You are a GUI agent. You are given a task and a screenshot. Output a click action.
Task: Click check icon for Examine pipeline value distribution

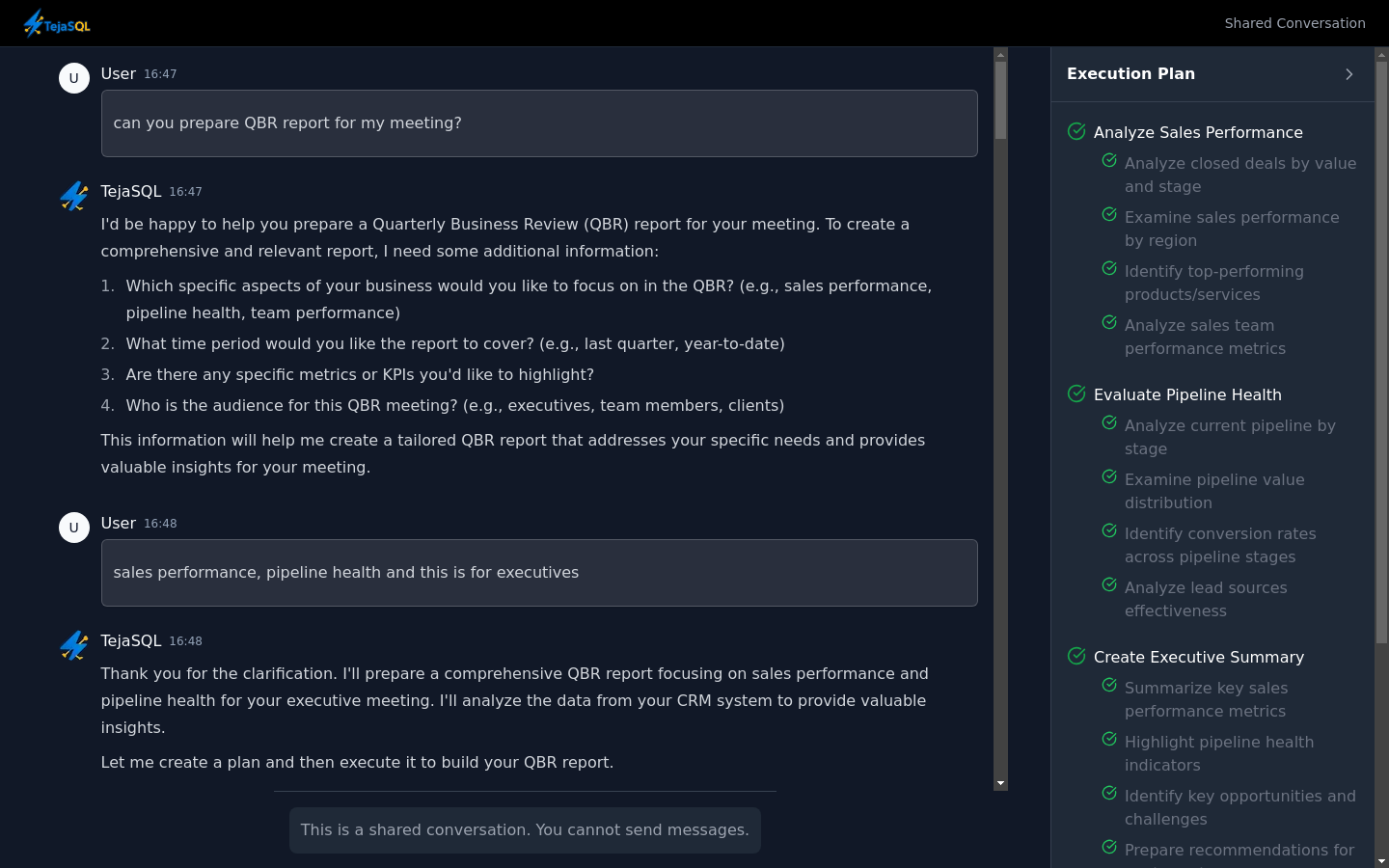click(x=1109, y=476)
